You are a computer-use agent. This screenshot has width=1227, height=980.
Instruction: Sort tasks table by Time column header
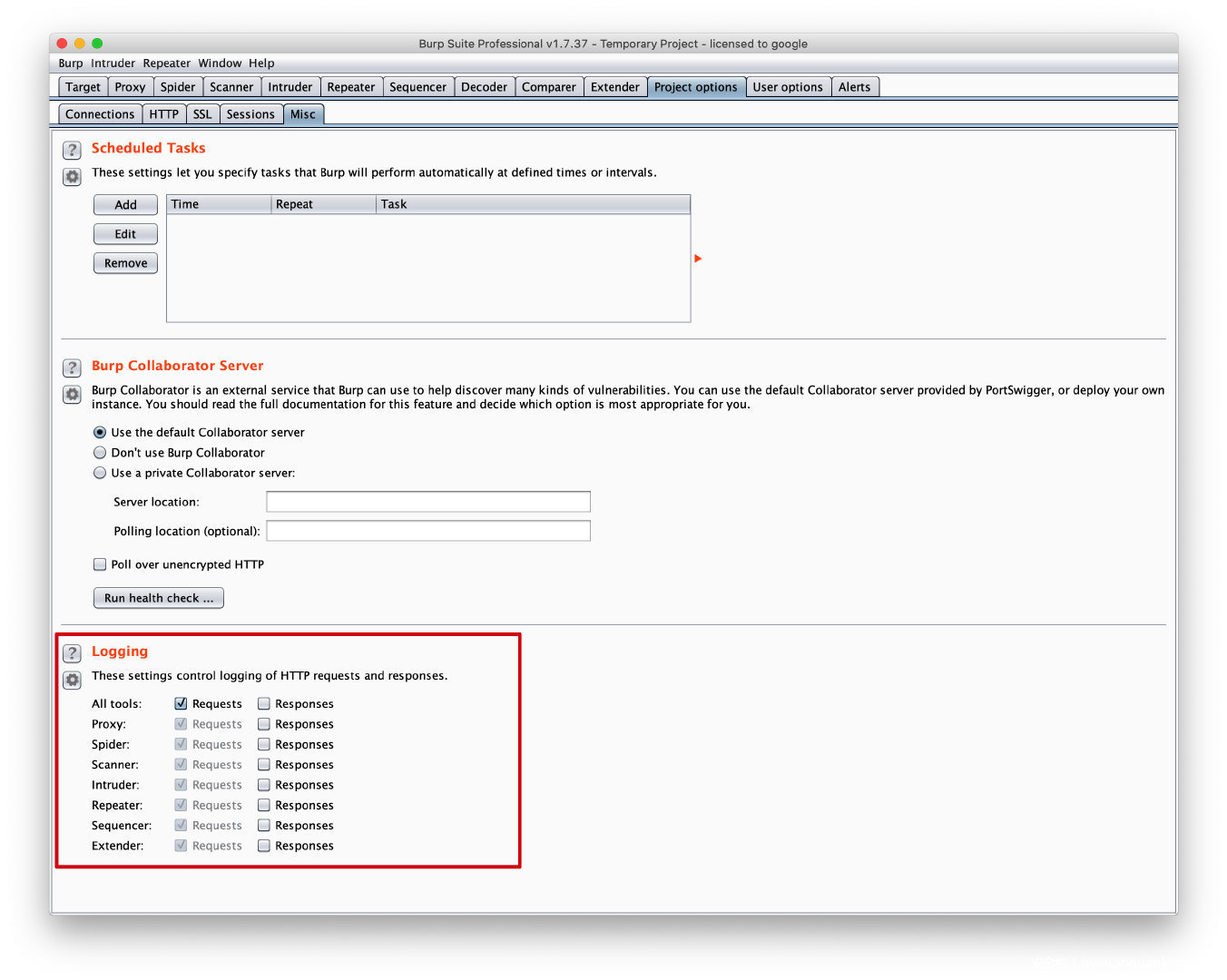[219, 204]
